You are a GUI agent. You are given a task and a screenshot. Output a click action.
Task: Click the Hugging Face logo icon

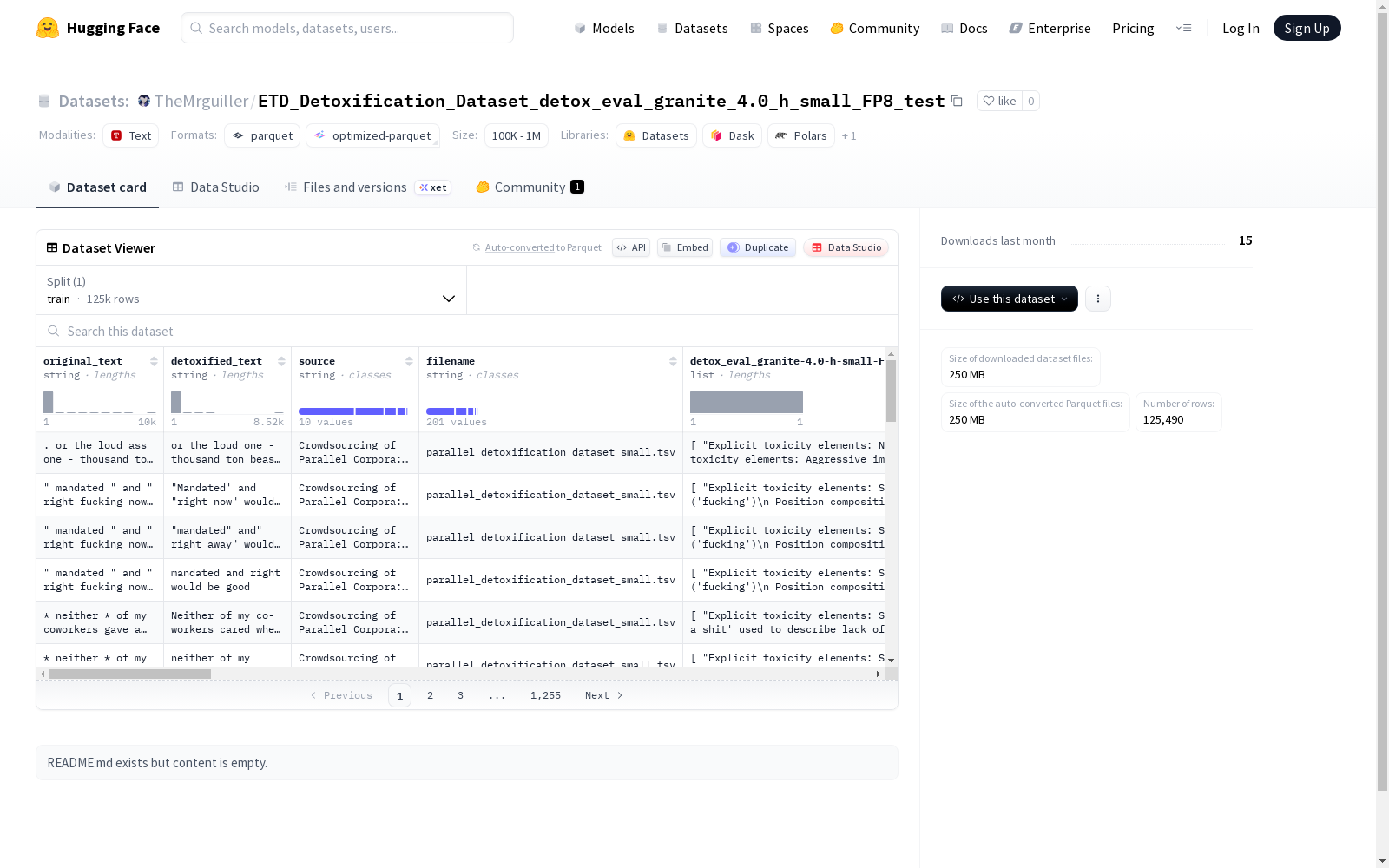[x=48, y=28]
